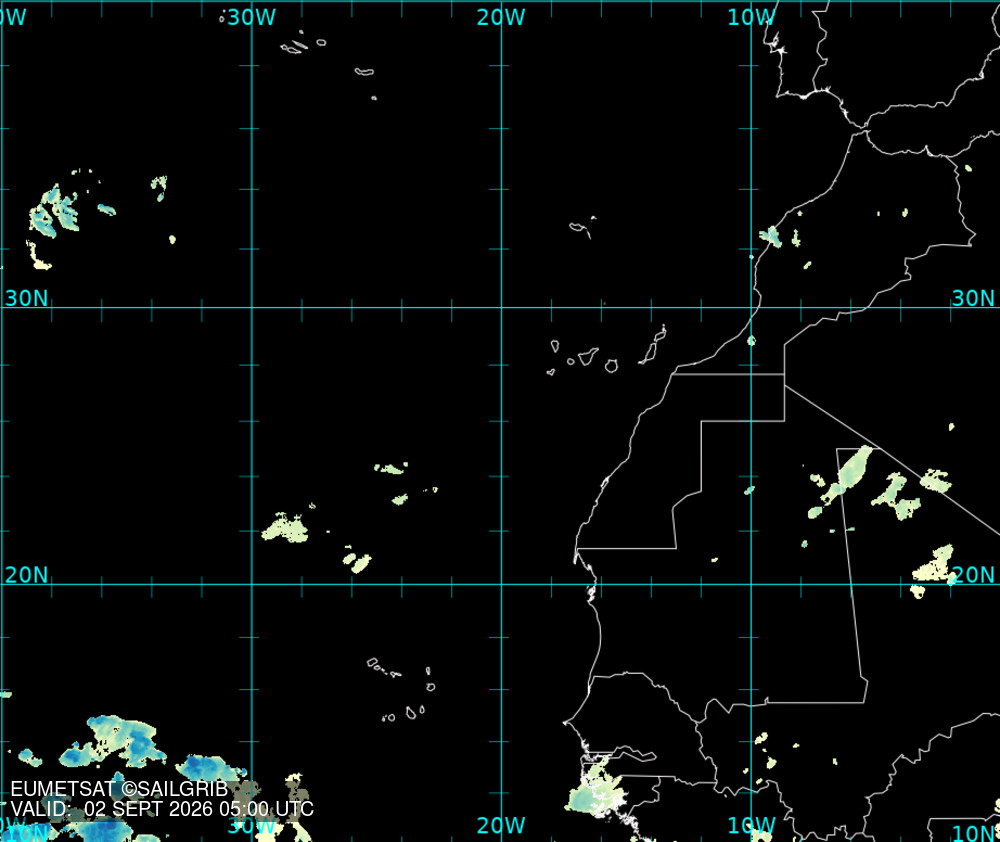Image resolution: width=1000 pixels, height=842 pixels.
Task: Click the 20W longitude label at bottom
Action: coord(501,825)
